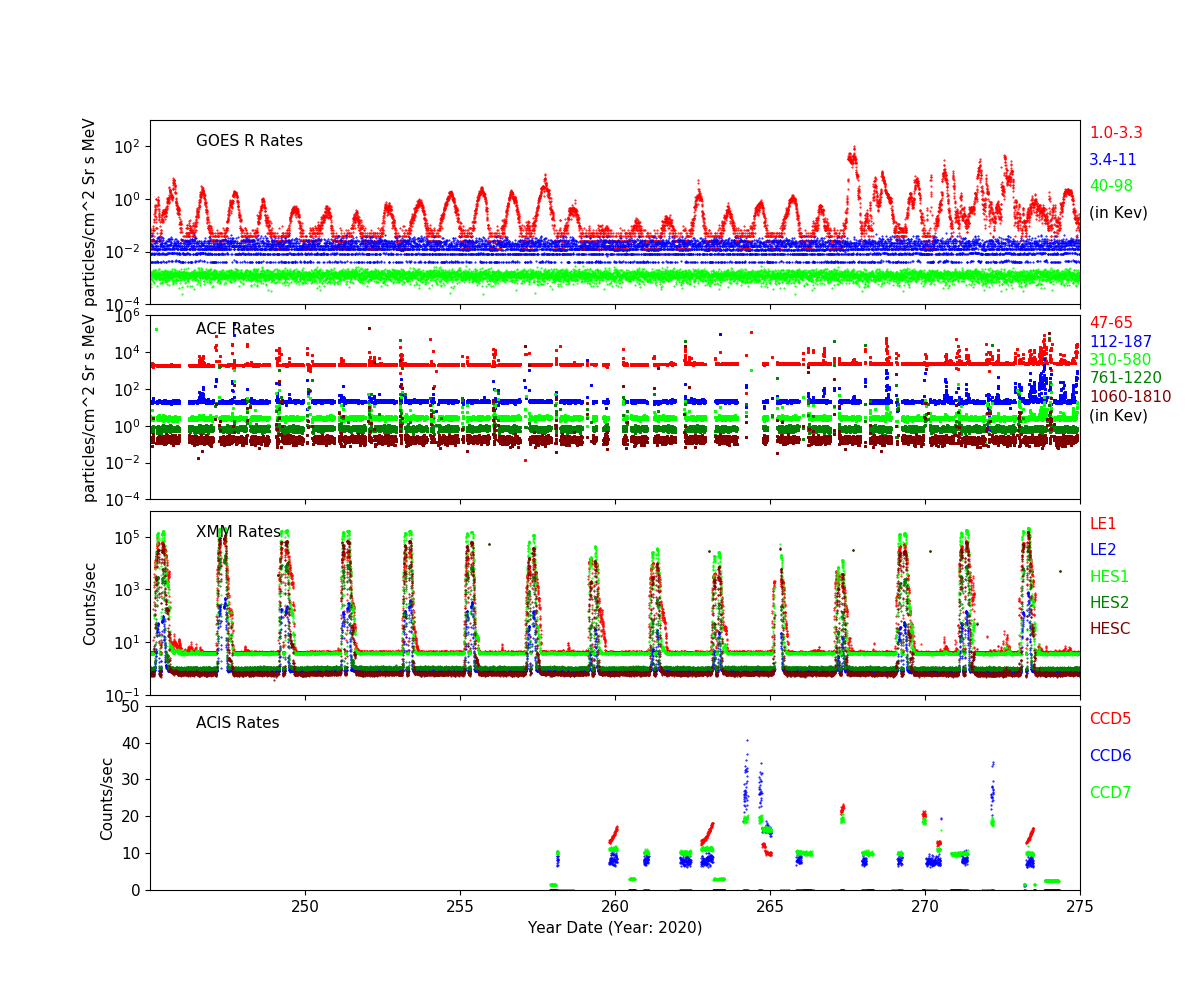This screenshot has height=1000, width=1200.
Task: Click the LE1 legend label
Action: (1102, 524)
